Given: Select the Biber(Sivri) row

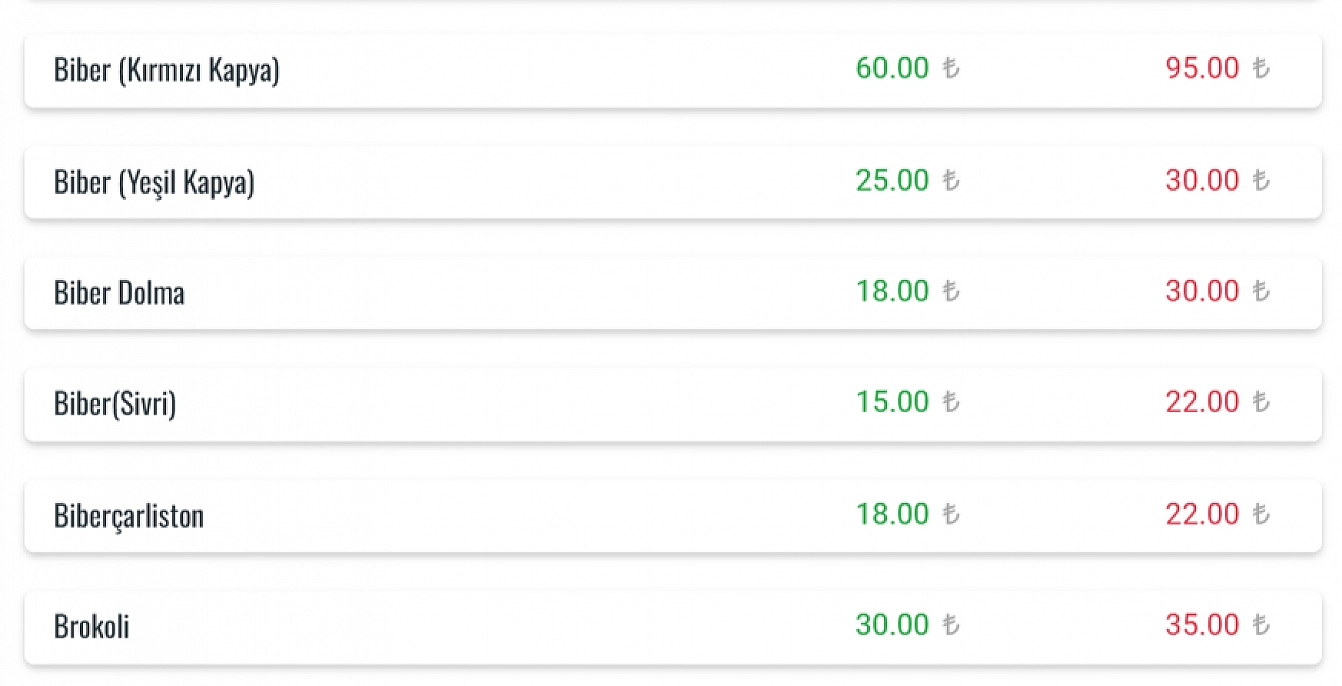Looking at the screenshot, I should click(672, 404).
